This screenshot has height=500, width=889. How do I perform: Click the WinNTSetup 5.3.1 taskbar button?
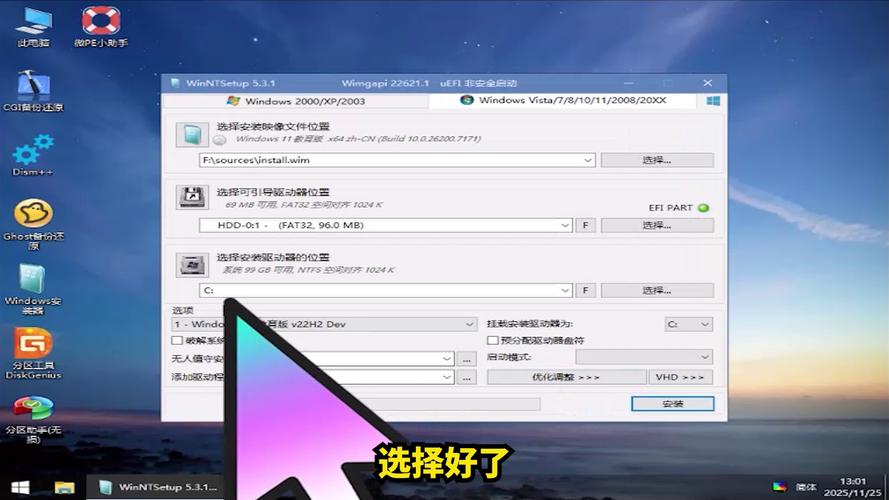tap(155, 487)
